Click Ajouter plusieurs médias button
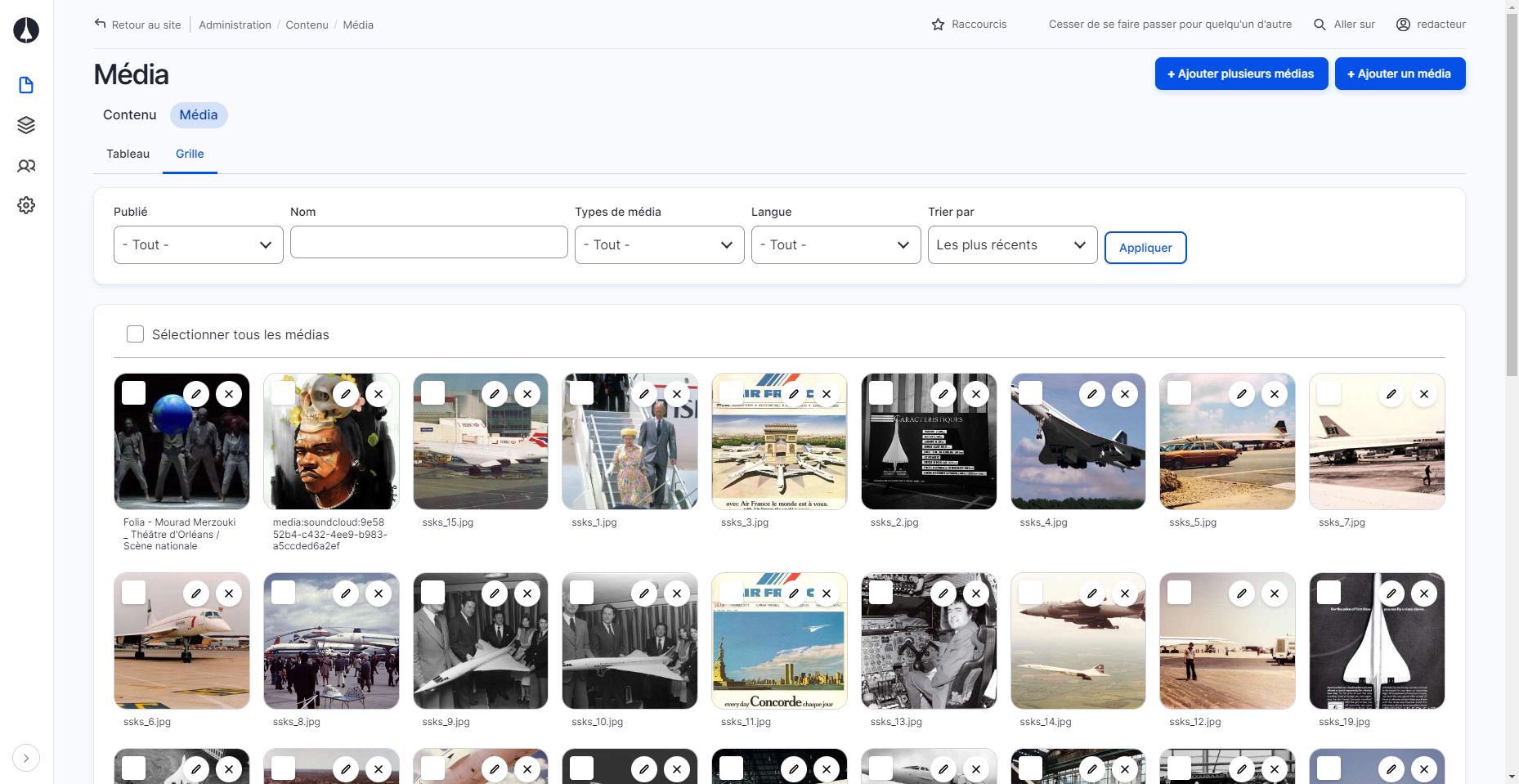Viewport: 1519px width, 784px height. (x=1242, y=74)
